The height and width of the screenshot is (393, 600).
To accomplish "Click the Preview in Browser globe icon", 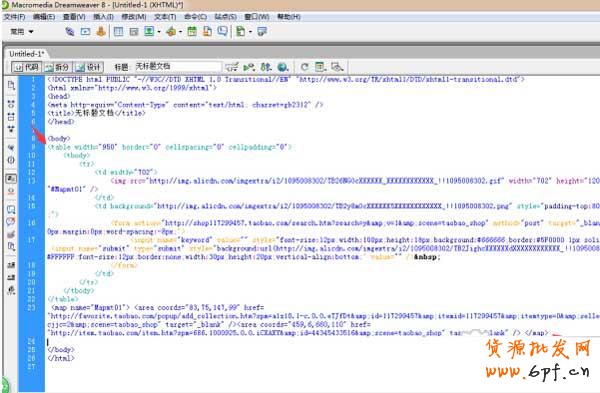I will (283, 67).
